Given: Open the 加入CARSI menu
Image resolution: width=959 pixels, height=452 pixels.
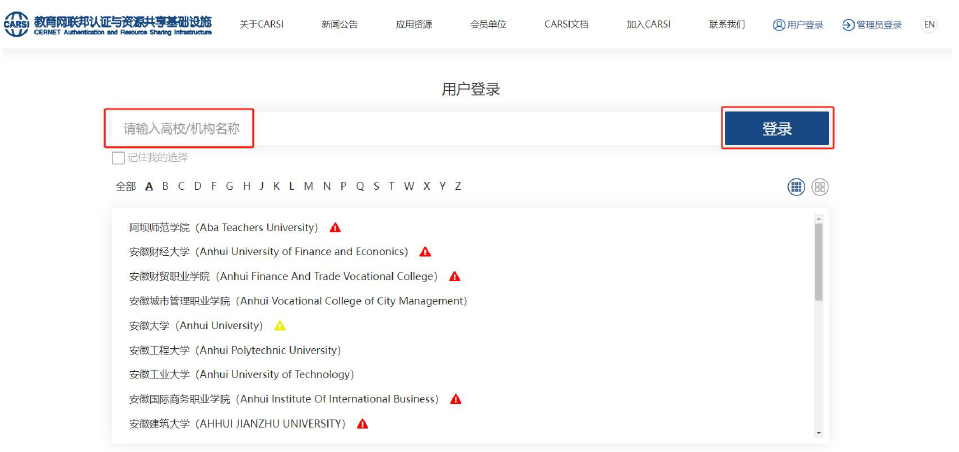Looking at the screenshot, I should (649, 24).
